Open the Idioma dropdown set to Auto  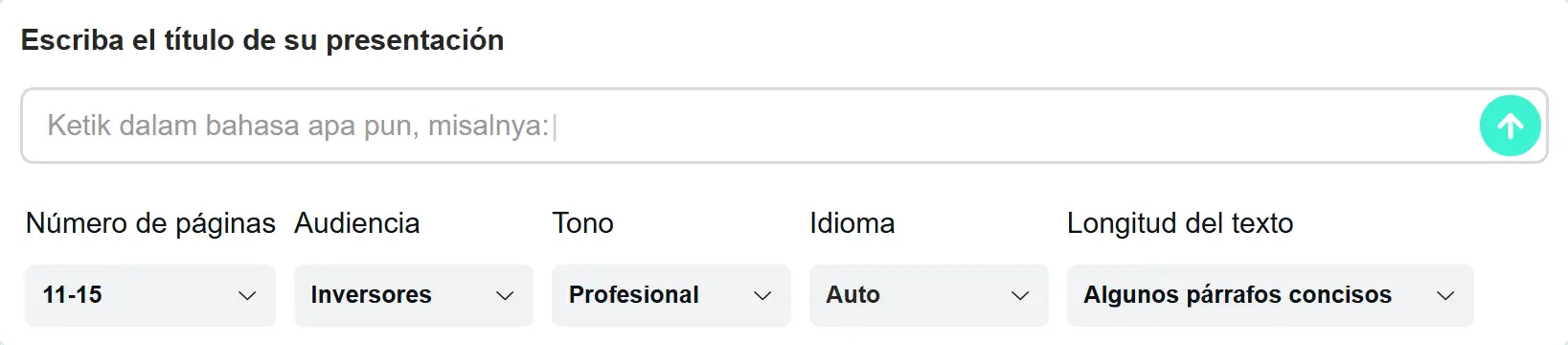[928, 295]
